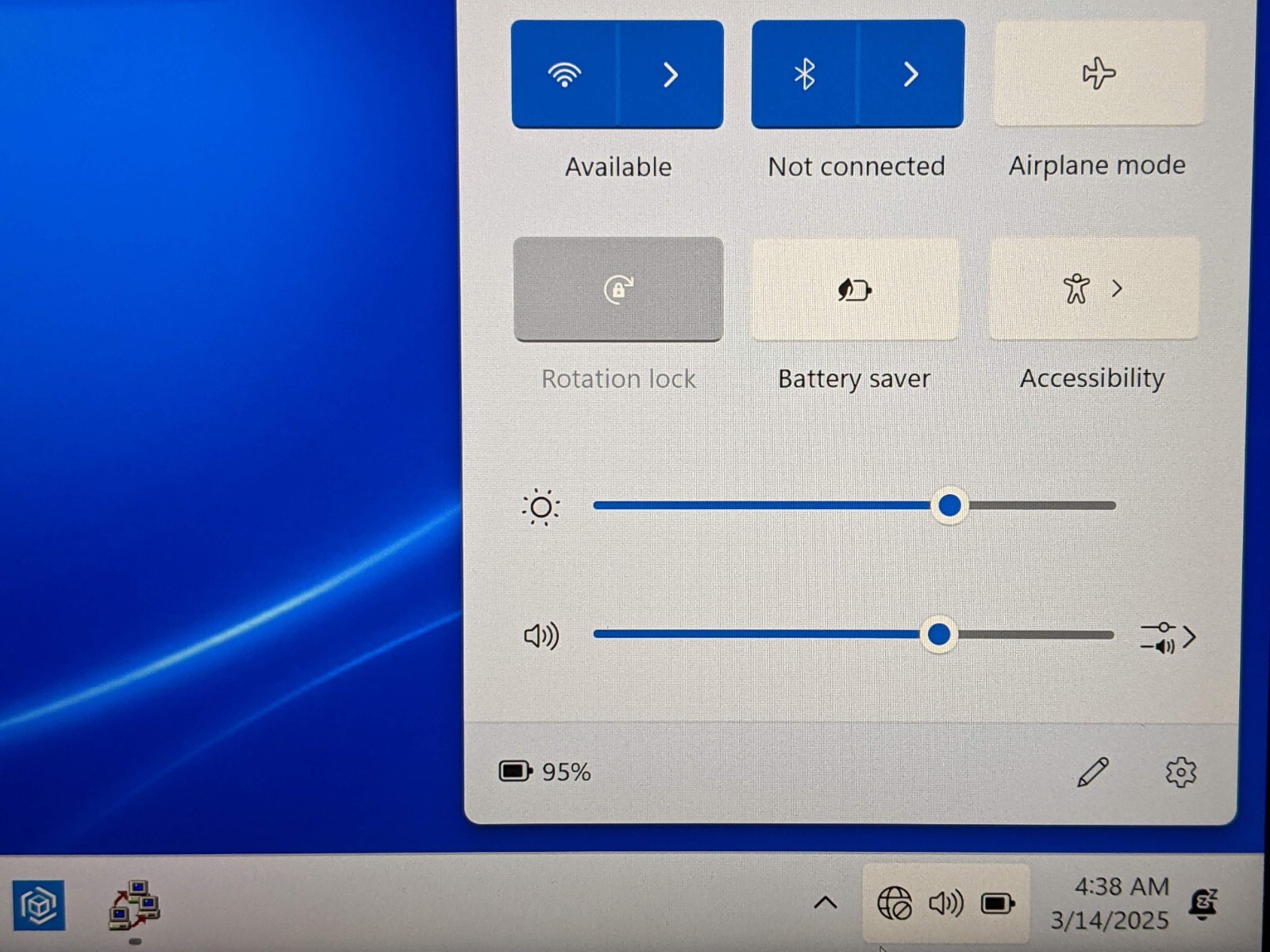
Task: Click the 'Rotation lock' label
Action: (618, 379)
